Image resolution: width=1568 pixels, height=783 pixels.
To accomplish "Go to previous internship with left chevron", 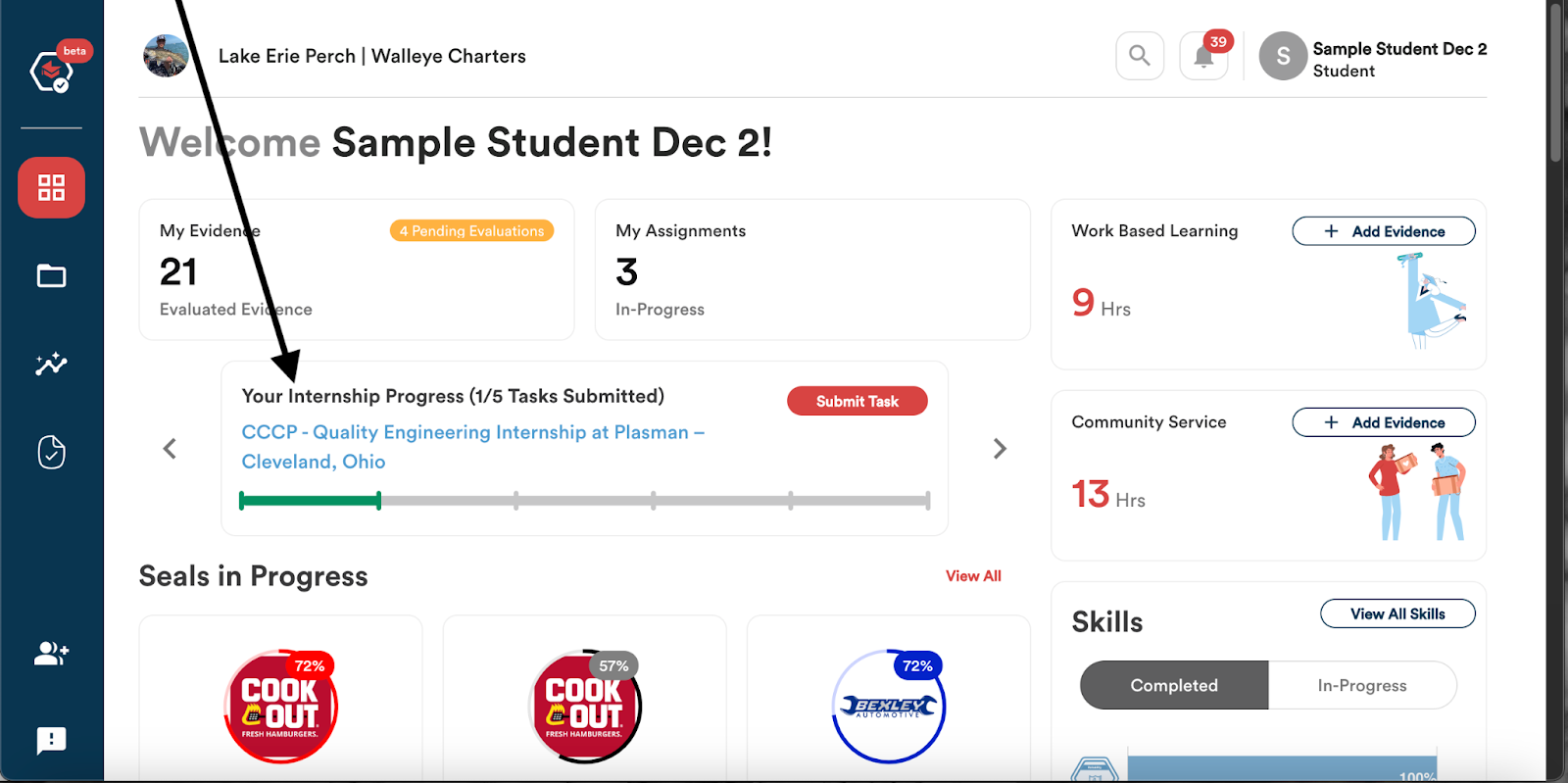I will (170, 449).
